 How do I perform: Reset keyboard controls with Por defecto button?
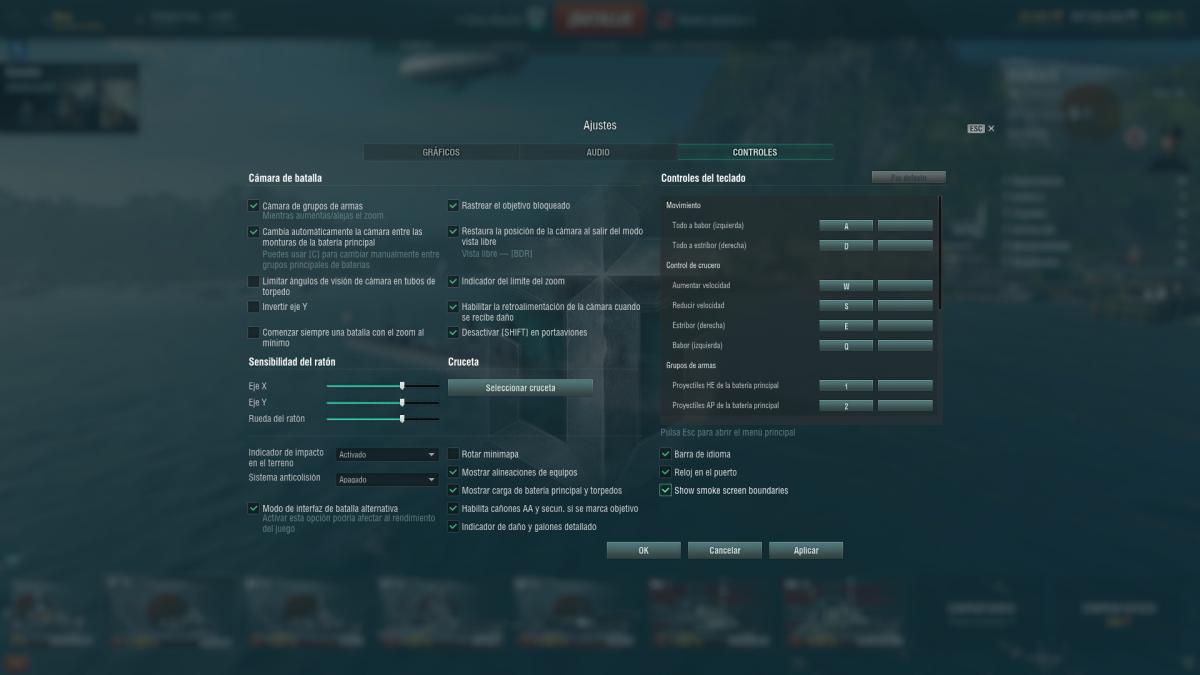pyautogui.click(x=909, y=178)
